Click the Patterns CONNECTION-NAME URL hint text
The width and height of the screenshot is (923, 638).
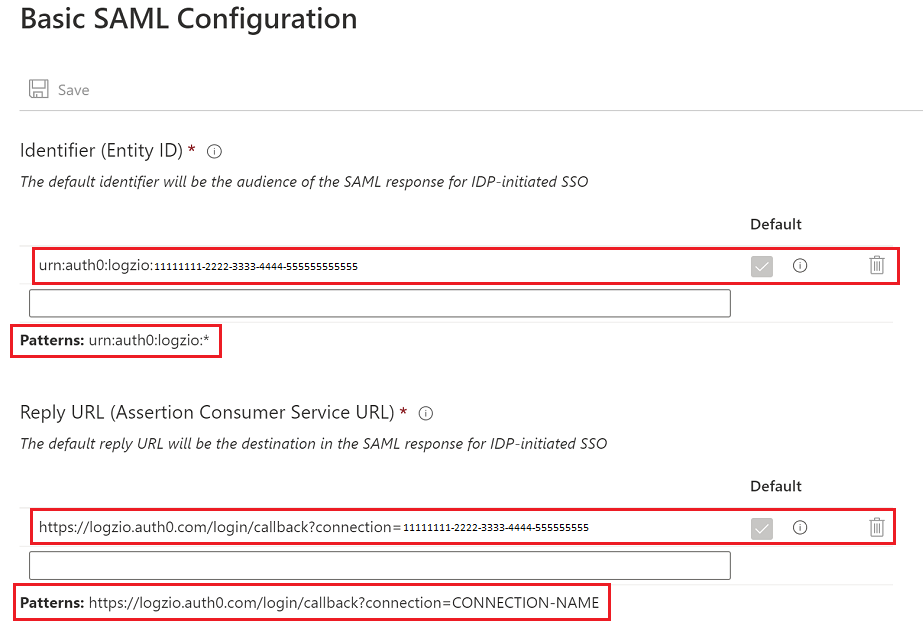(310, 603)
